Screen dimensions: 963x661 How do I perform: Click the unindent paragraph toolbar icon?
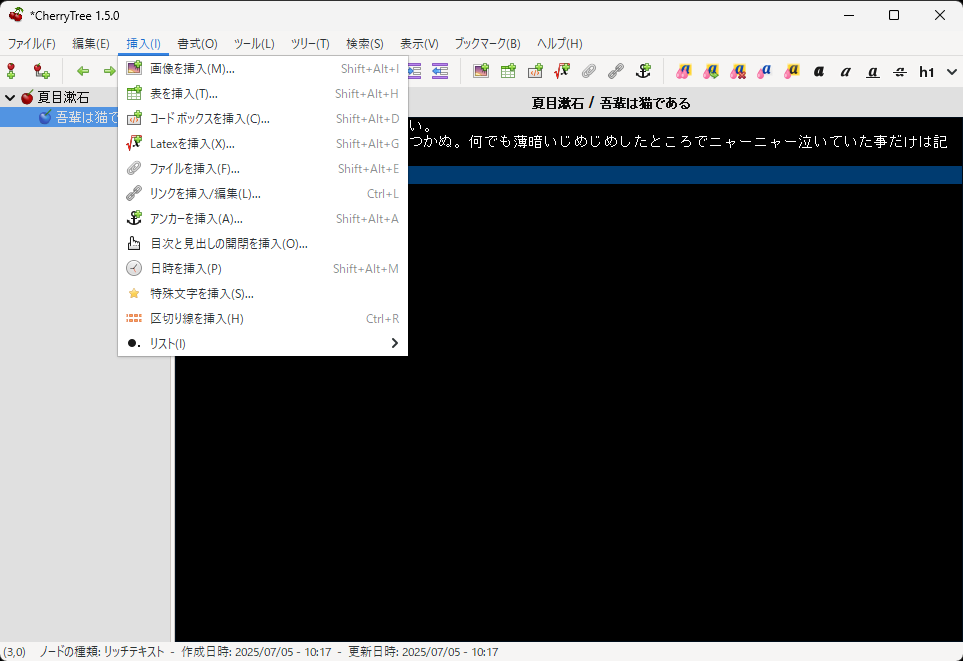coord(440,71)
